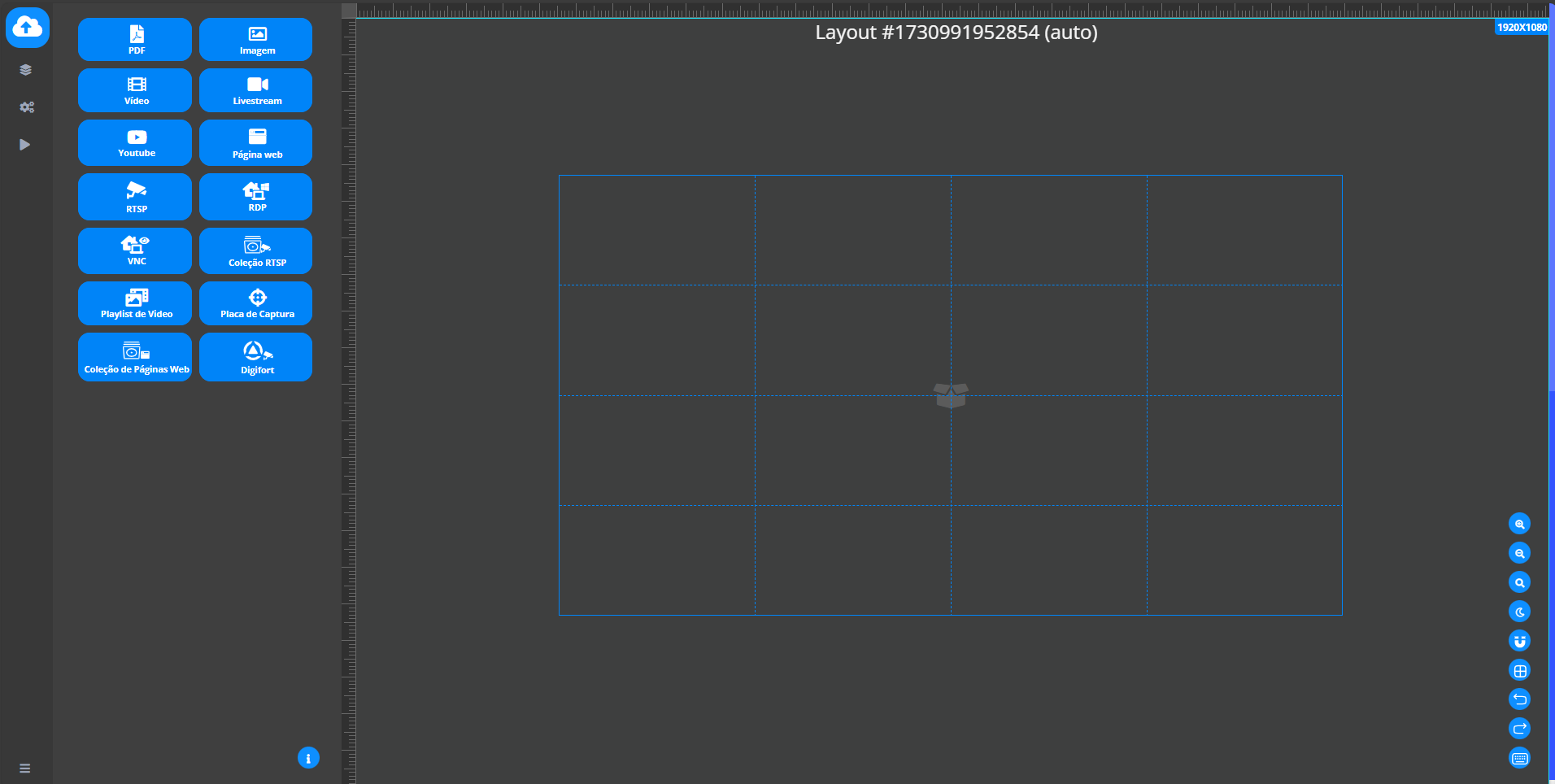This screenshot has width=1555, height=784.
Task: Insert a VNC connection widget
Action: [x=134, y=250]
